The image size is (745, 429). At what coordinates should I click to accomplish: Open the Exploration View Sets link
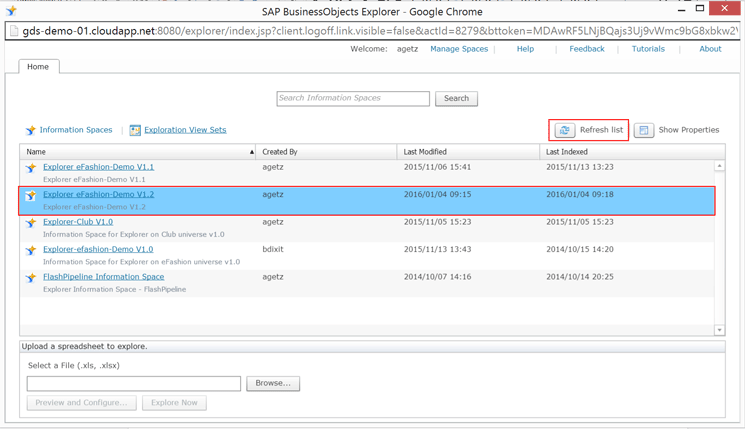pyautogui.click(x=185, y=130)
